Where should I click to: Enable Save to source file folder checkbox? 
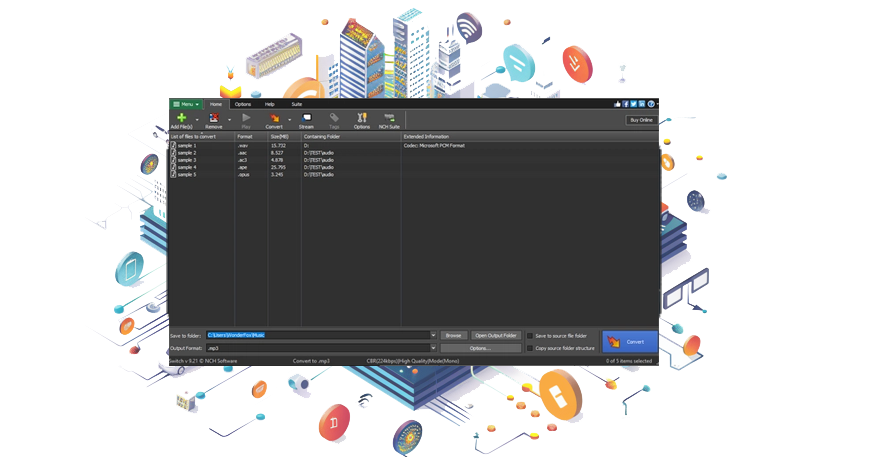click(530, 336)
